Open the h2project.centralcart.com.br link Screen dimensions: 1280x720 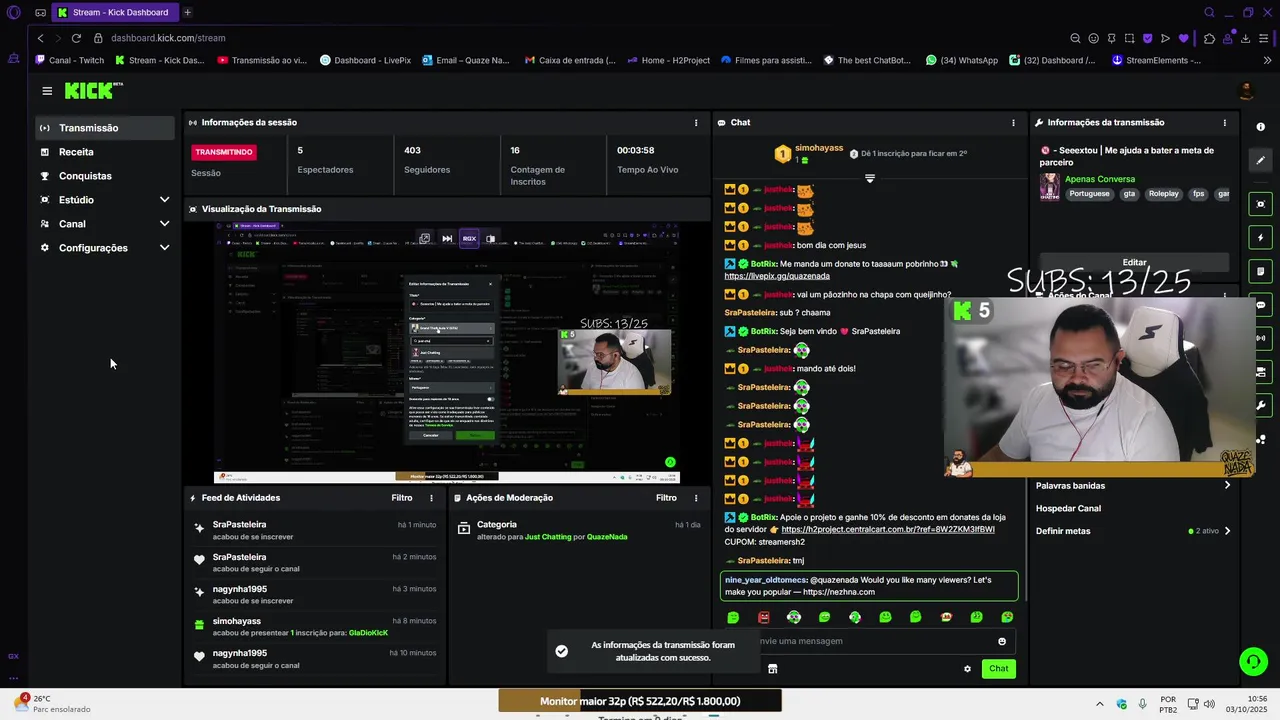point(888,529)
